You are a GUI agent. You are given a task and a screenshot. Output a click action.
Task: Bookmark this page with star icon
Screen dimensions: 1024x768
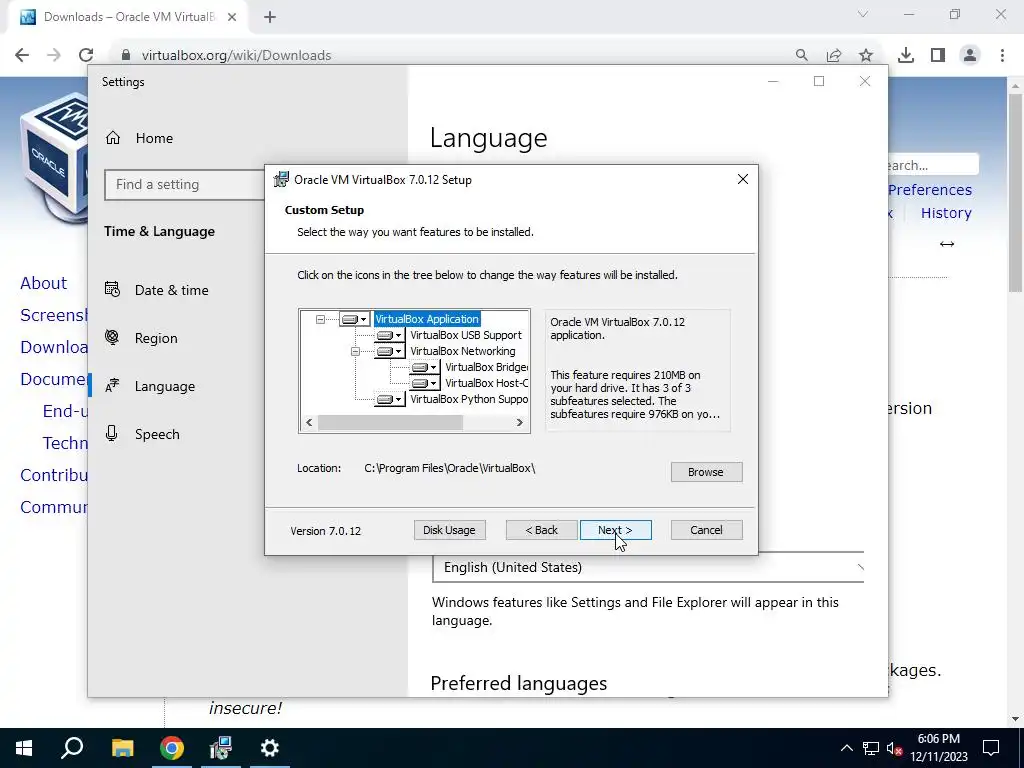866,56
